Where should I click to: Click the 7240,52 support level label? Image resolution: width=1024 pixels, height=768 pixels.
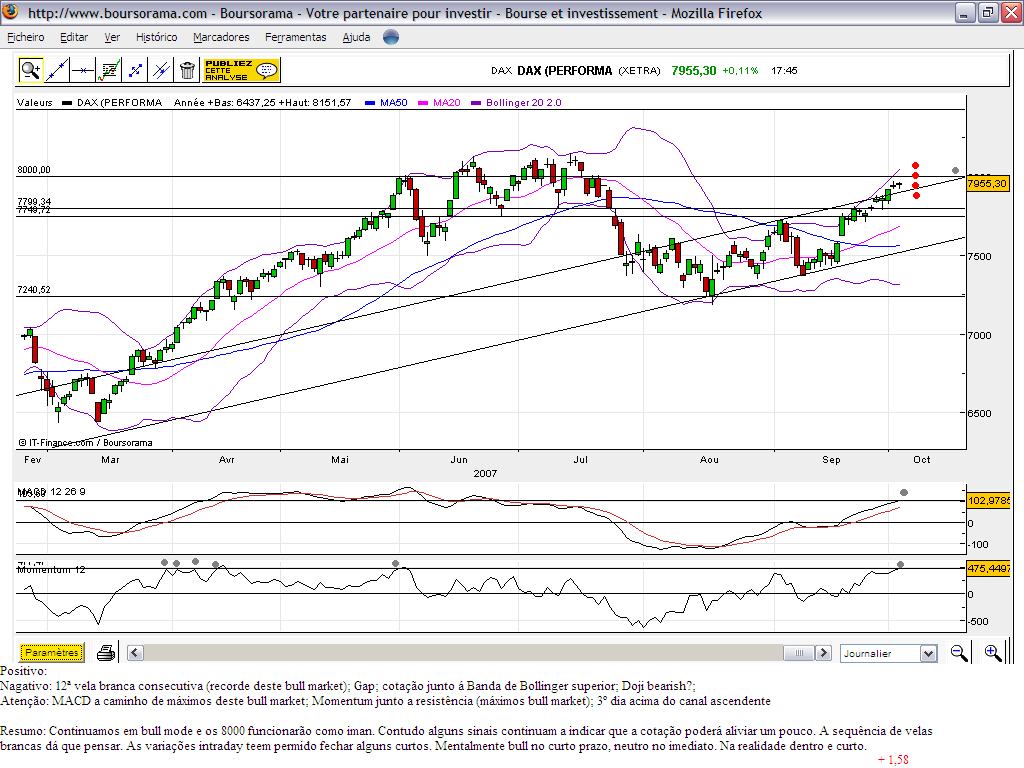pyautogui.click(x=34, y=289)
